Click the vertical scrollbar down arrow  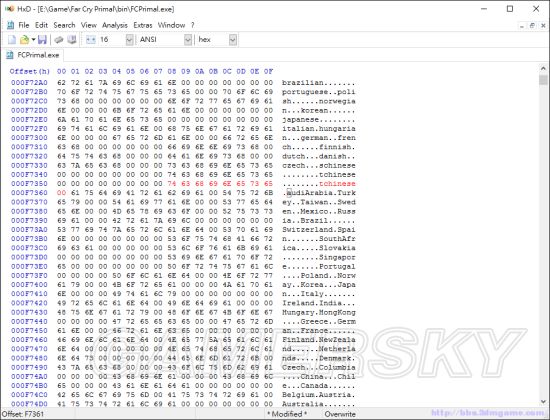tap(543, 402)
